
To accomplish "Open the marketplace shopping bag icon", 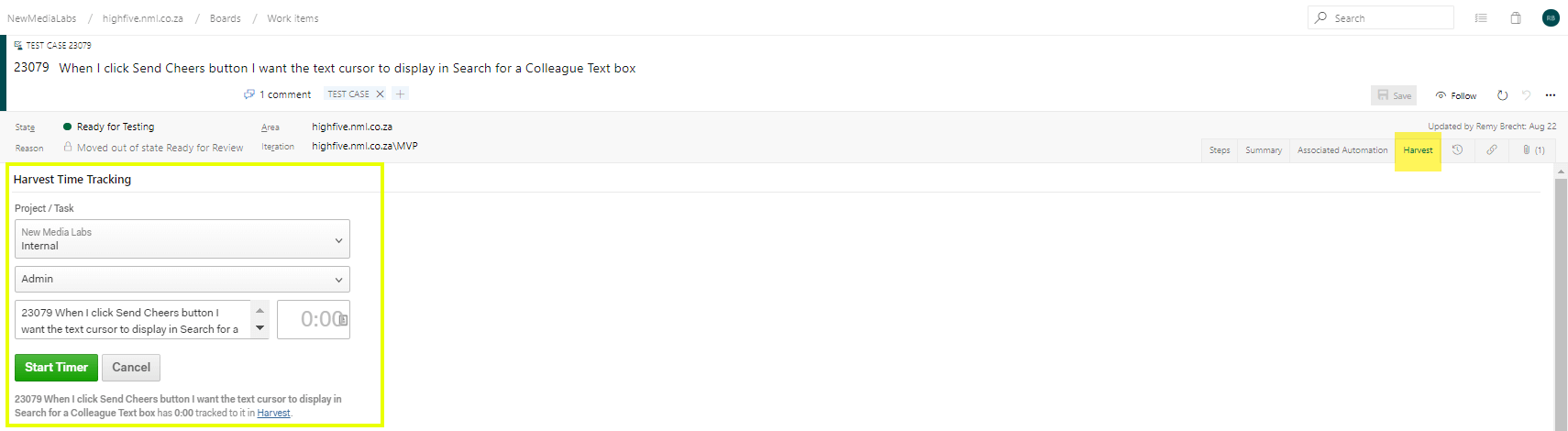I will [x=1516, y=18].
